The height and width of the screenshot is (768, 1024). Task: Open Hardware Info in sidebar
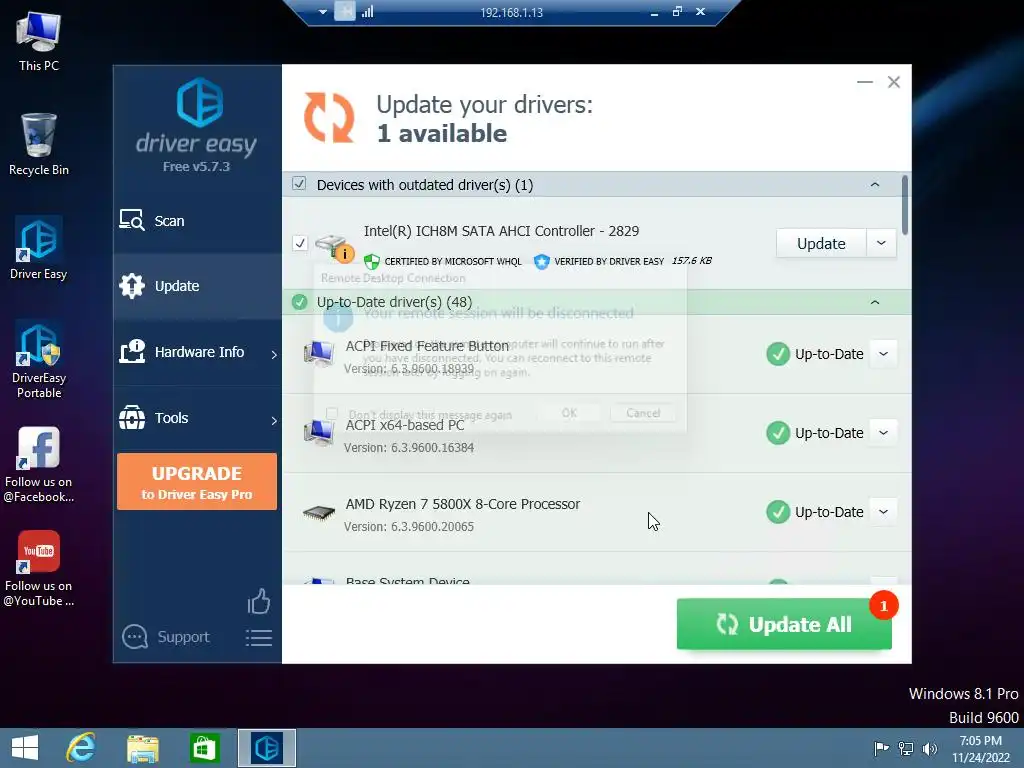[197, 352]
